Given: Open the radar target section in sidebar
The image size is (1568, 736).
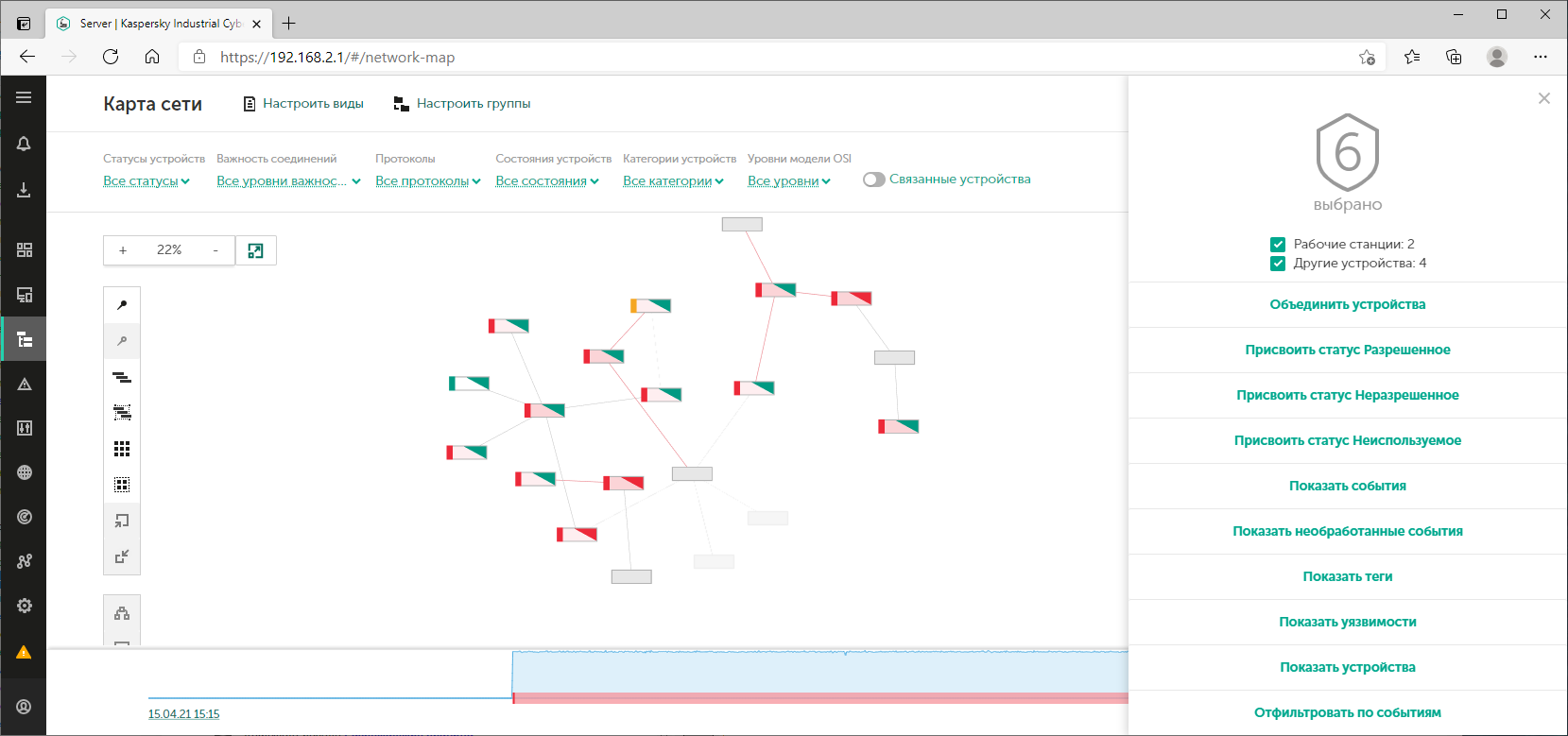Looking at the screenshot, I should click(24, 517).
